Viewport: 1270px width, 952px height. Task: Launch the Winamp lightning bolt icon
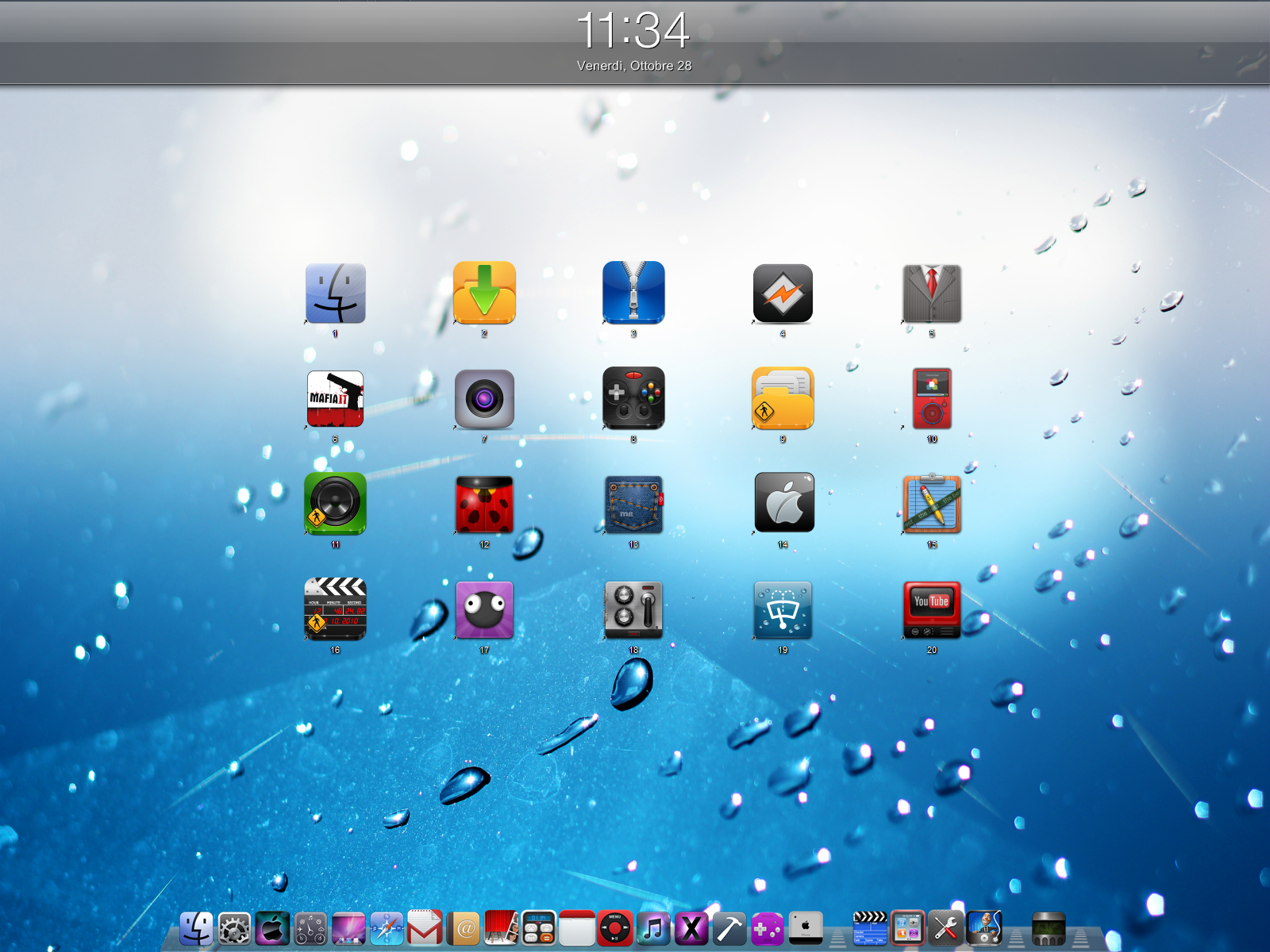(783, 294)
